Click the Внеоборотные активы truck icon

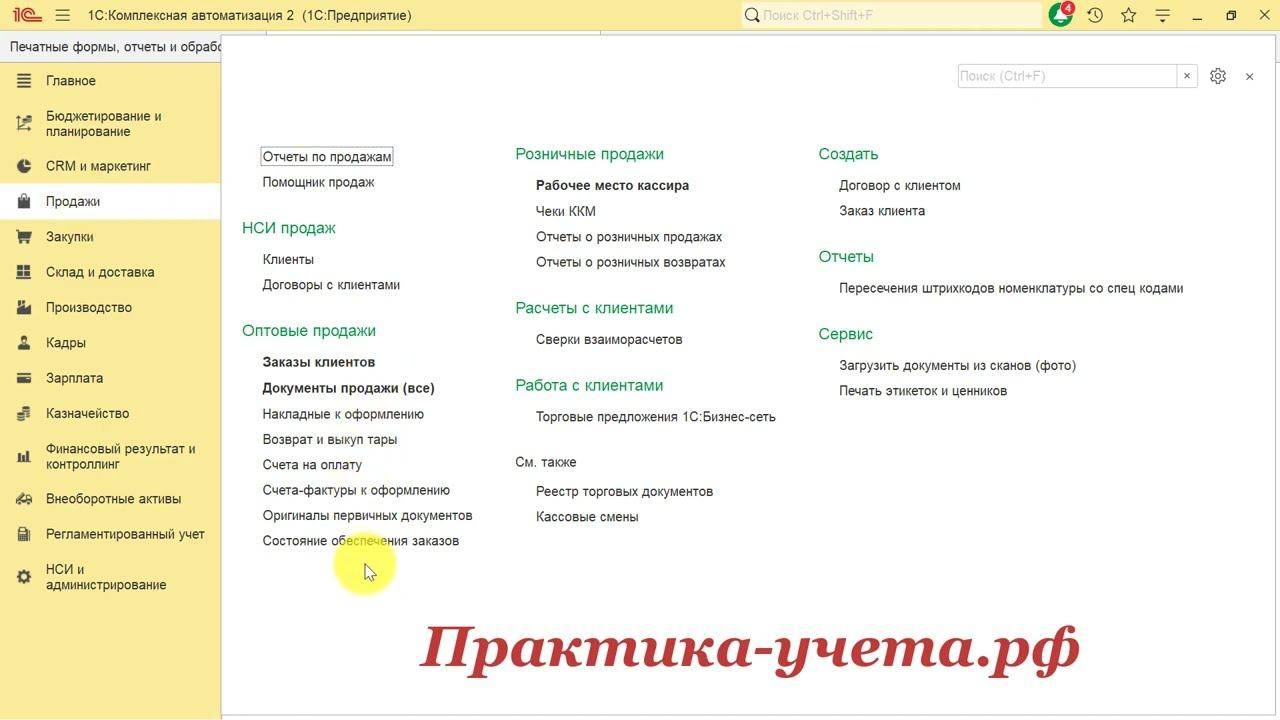click(x=24, y=499)
